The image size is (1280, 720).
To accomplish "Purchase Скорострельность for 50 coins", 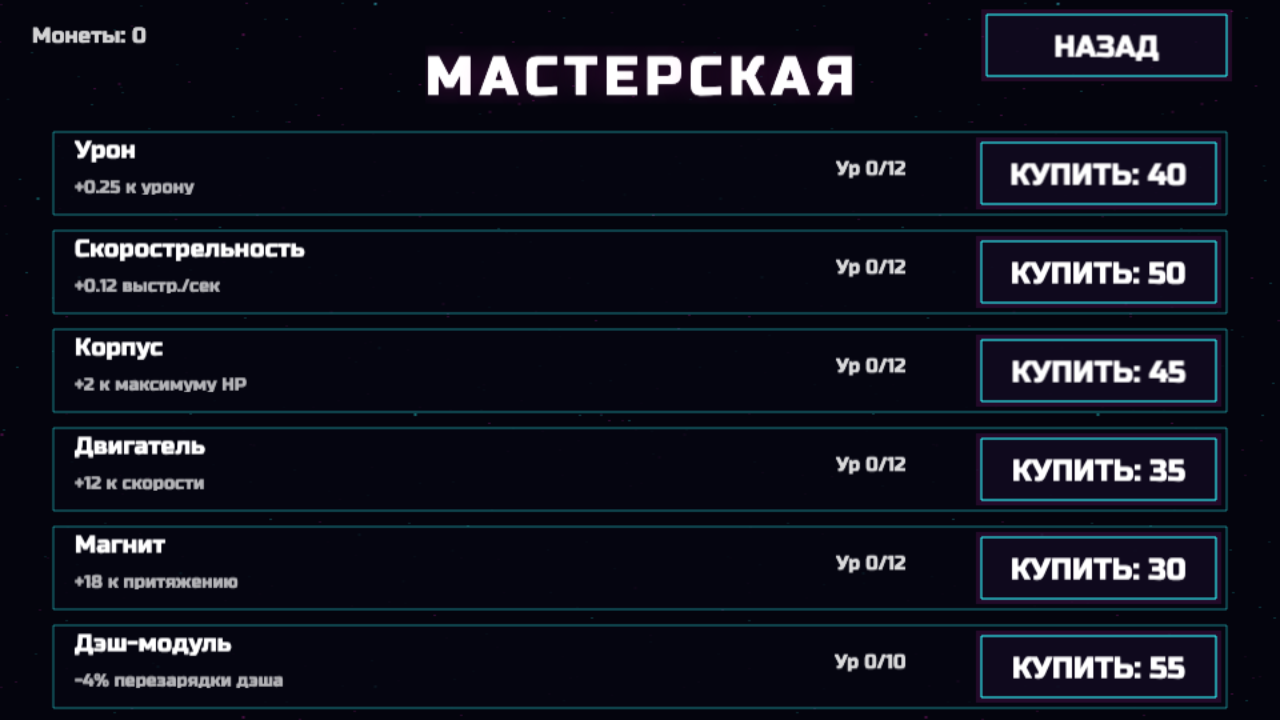I will (1098, 272).
